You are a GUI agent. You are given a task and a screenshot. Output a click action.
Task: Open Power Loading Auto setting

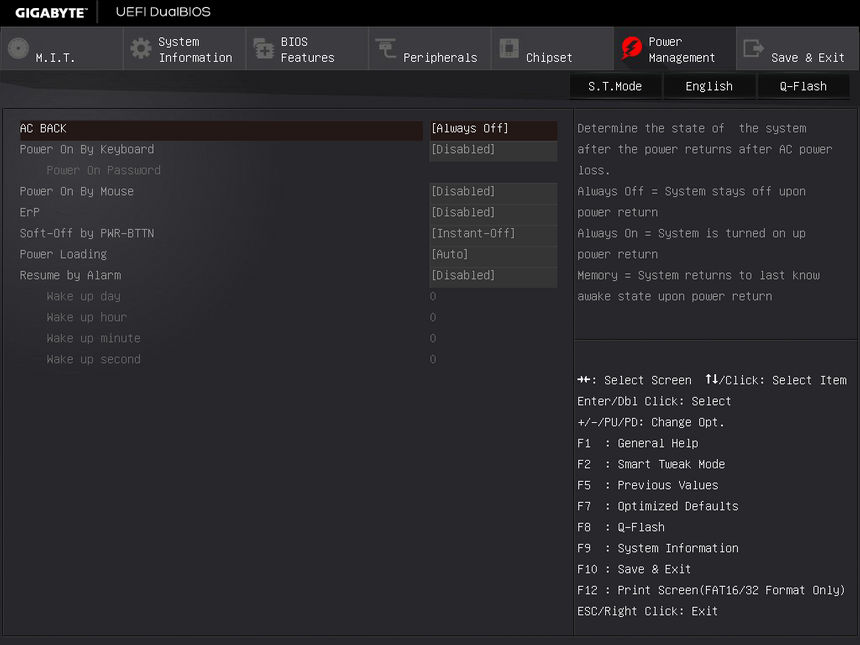493,255
